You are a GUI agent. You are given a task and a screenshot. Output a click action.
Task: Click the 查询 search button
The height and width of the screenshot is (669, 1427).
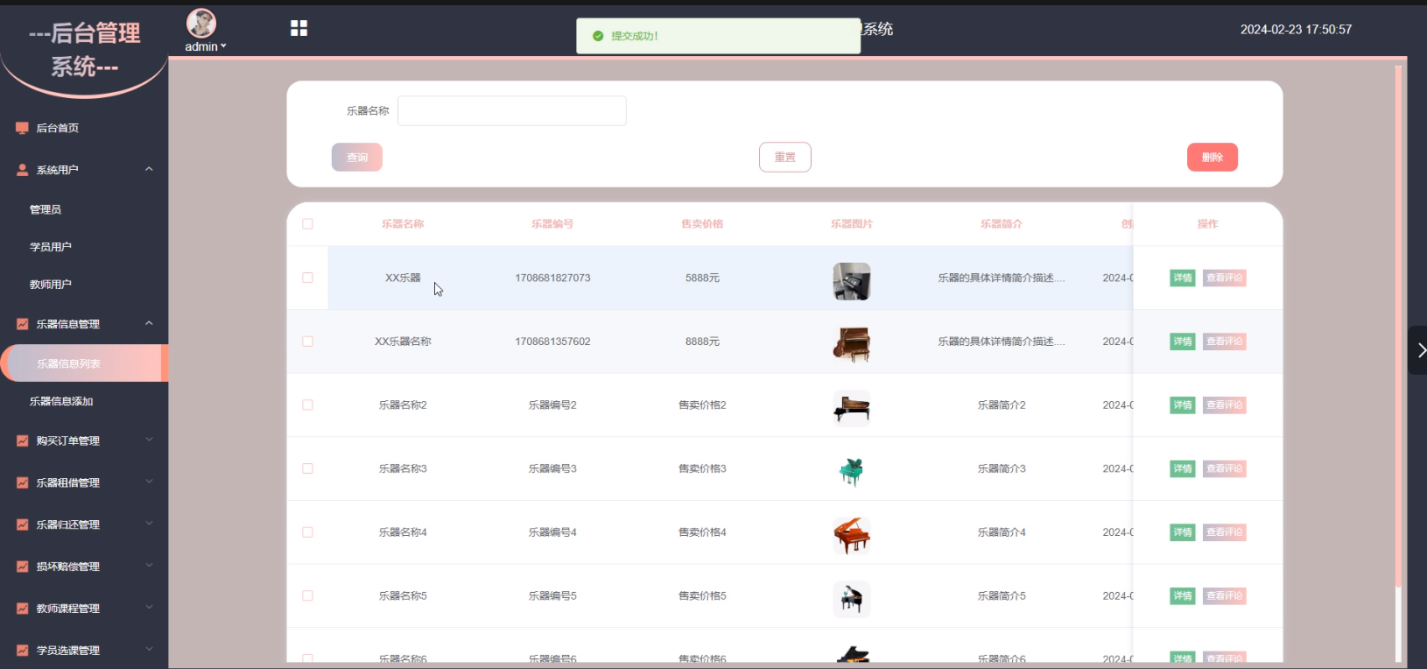coord(357,157)
